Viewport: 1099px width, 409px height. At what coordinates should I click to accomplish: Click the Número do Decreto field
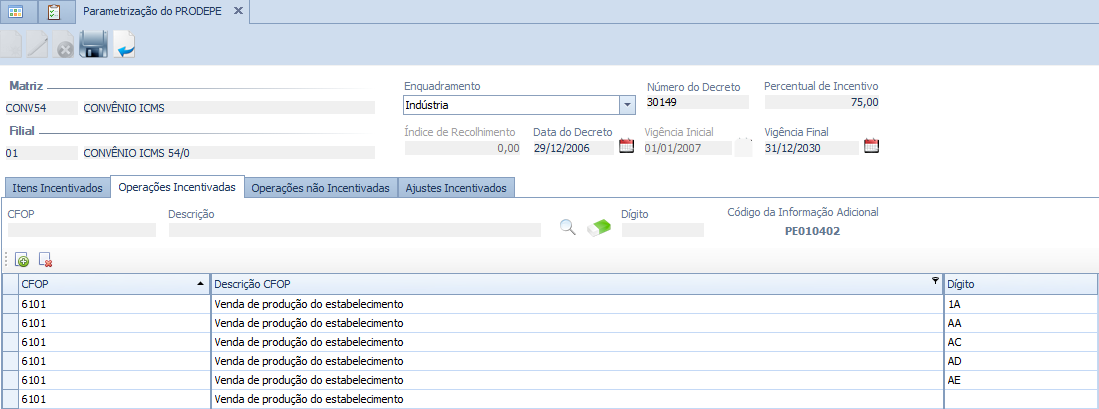click(697, 102)
